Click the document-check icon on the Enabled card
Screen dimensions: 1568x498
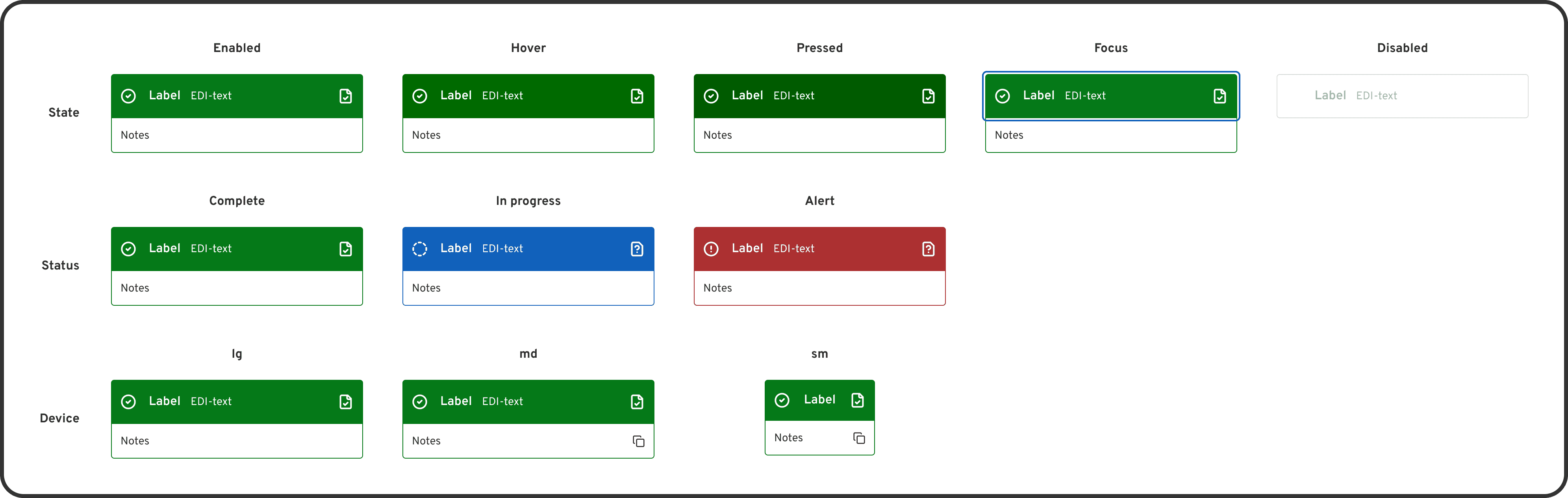point(346,96)
